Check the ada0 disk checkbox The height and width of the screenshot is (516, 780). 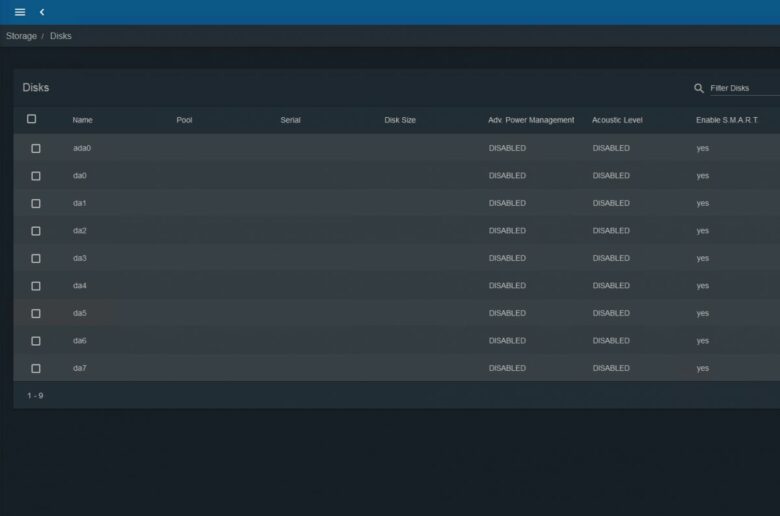[x=36, y=148]
